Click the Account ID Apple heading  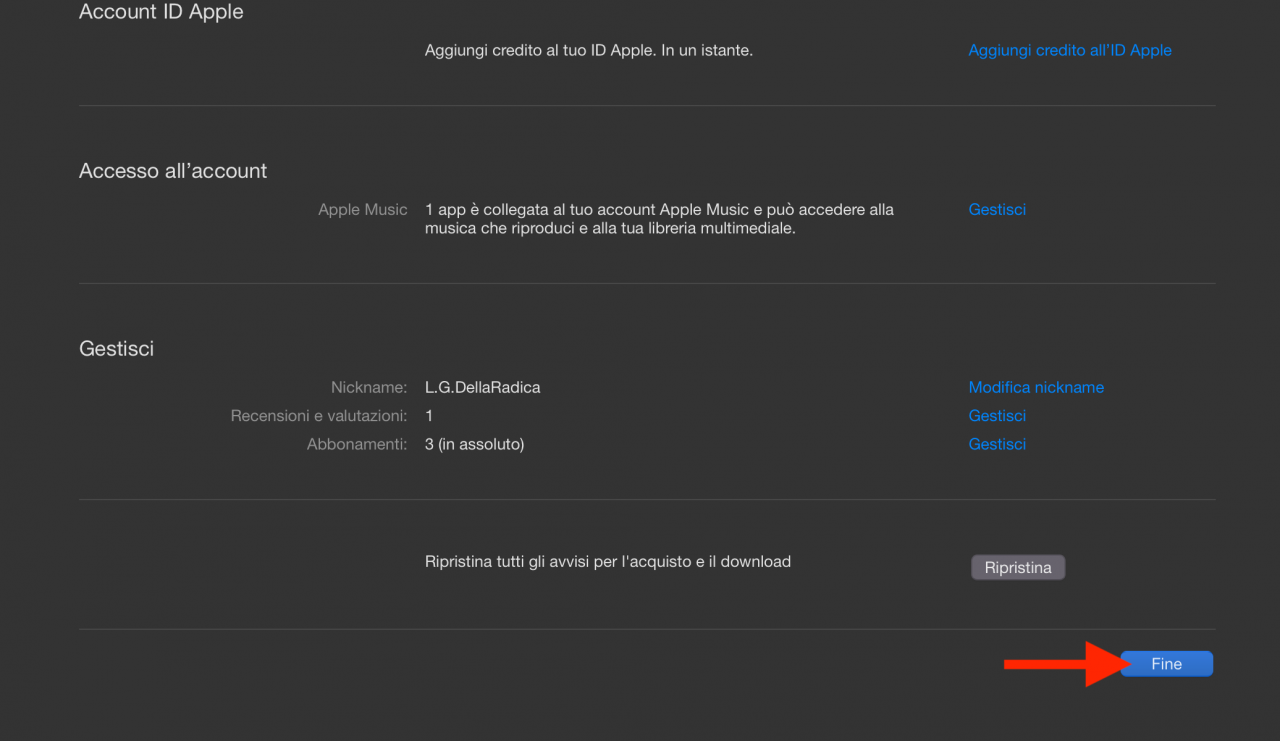coord(161,12)
